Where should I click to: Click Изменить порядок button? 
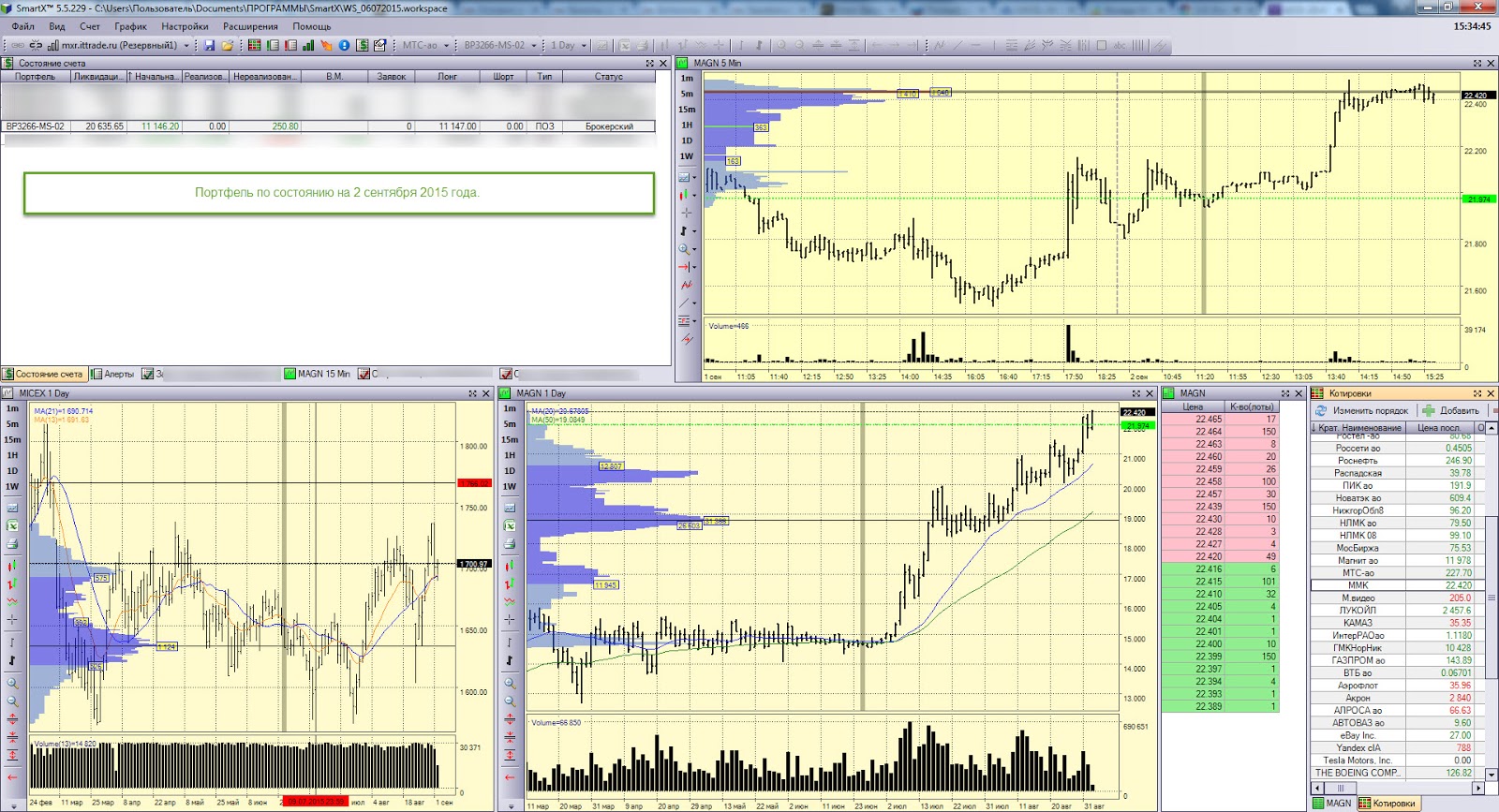click(x=1362, y=410)
